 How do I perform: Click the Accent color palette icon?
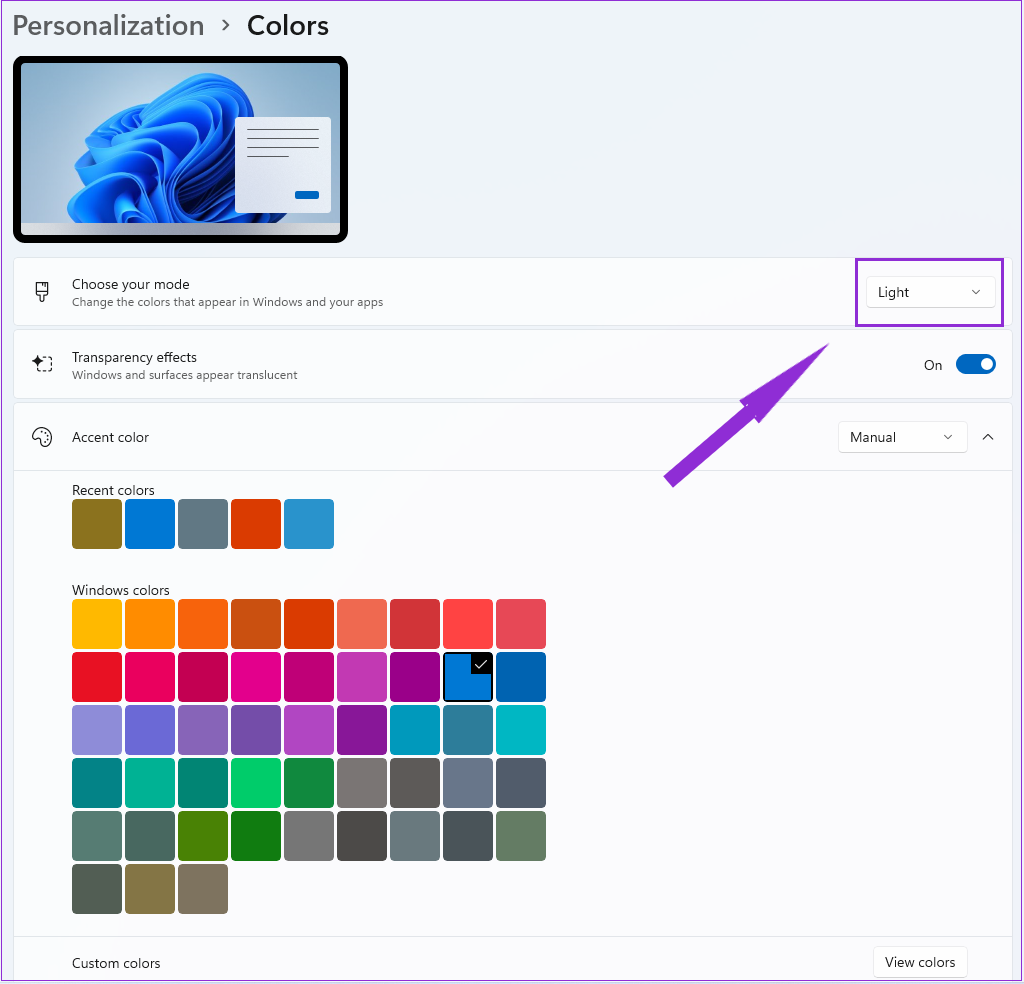click(41, 437)
